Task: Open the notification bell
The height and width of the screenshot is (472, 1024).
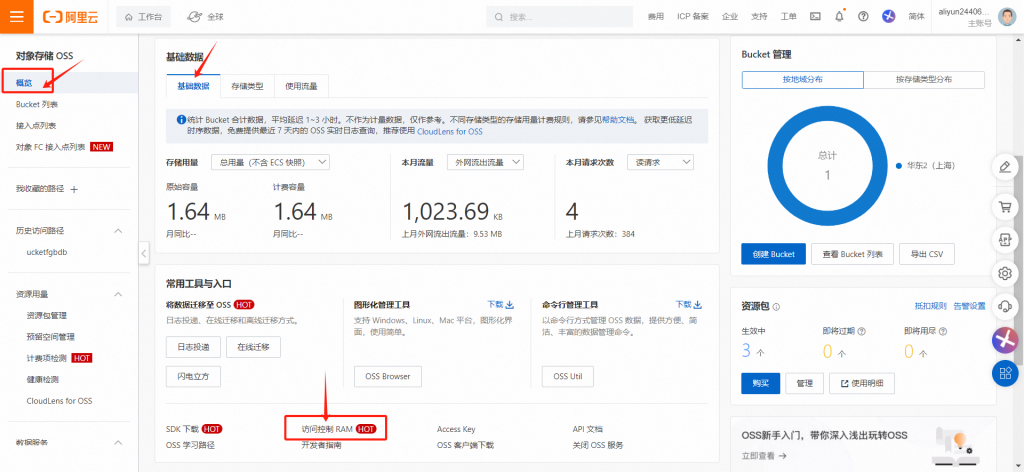Action: click(839, 17)
